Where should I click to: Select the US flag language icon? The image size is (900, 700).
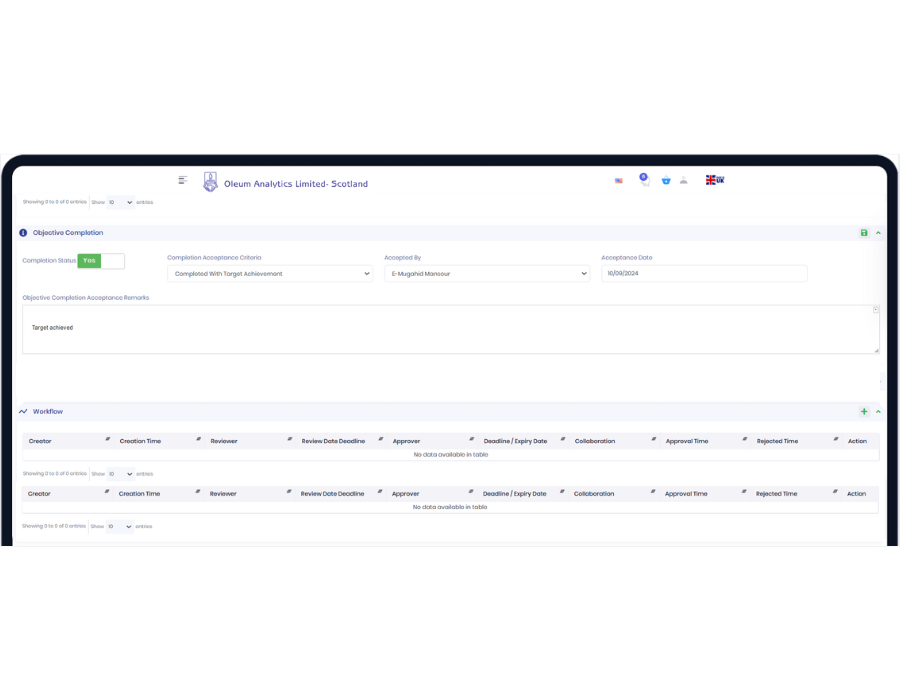pos(619,181)
